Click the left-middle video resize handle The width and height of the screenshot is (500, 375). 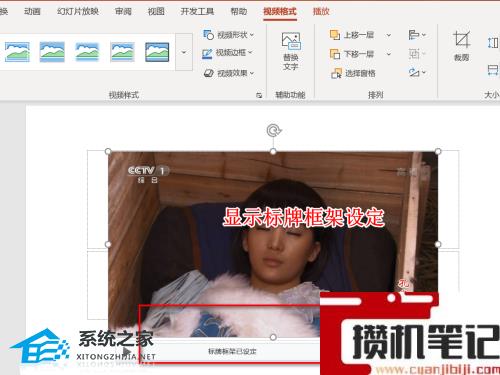point(108,244)
